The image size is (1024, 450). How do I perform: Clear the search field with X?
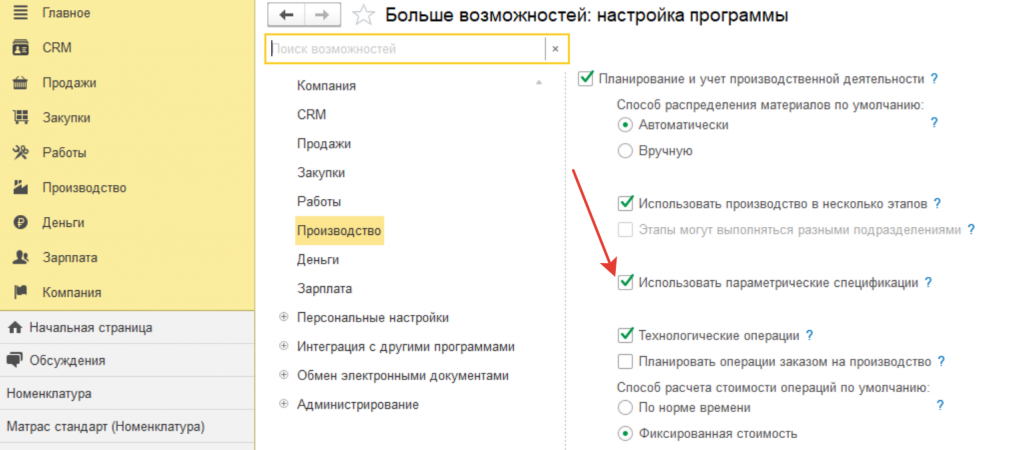tap(555, 48)
